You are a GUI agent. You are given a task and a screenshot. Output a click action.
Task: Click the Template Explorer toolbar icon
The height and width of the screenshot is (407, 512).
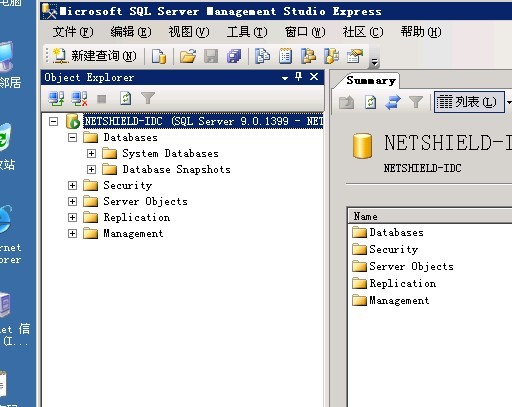click(331, 56)
